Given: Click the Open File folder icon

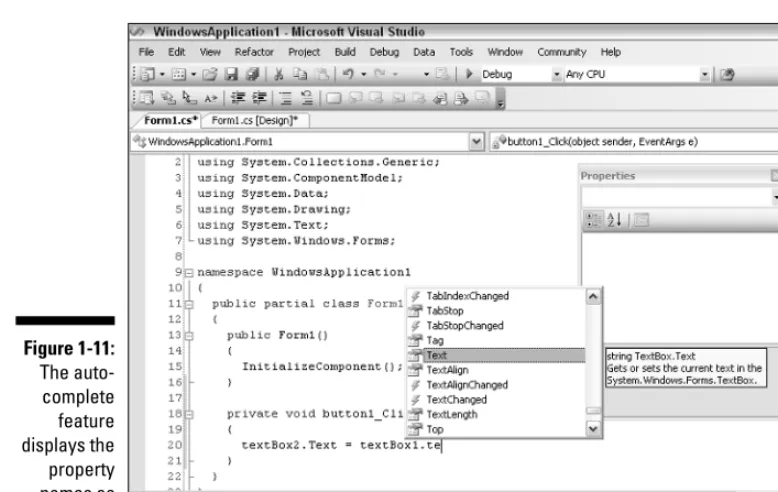Looking at the screenshot, I should tap(210, 74).
